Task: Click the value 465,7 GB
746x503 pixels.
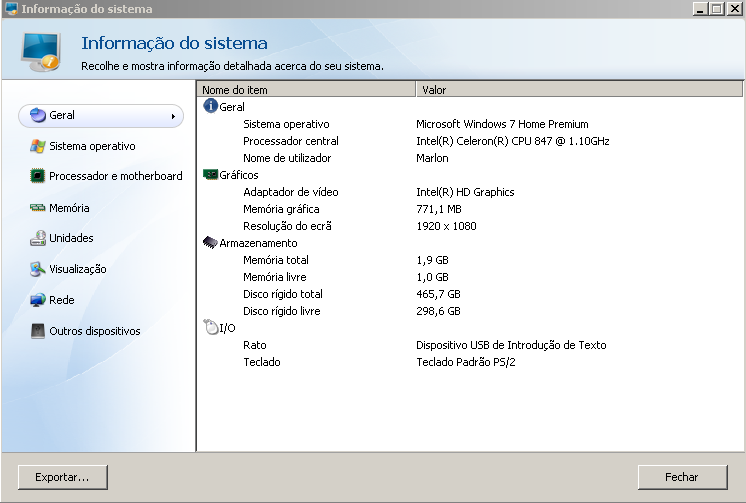Action: [438, 294]
